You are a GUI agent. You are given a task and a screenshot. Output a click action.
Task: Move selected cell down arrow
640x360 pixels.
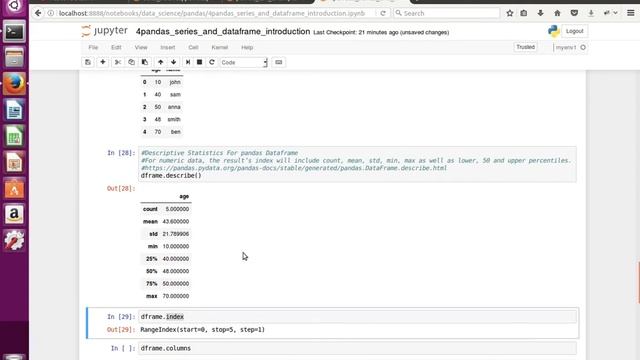(x=173, y=62)
